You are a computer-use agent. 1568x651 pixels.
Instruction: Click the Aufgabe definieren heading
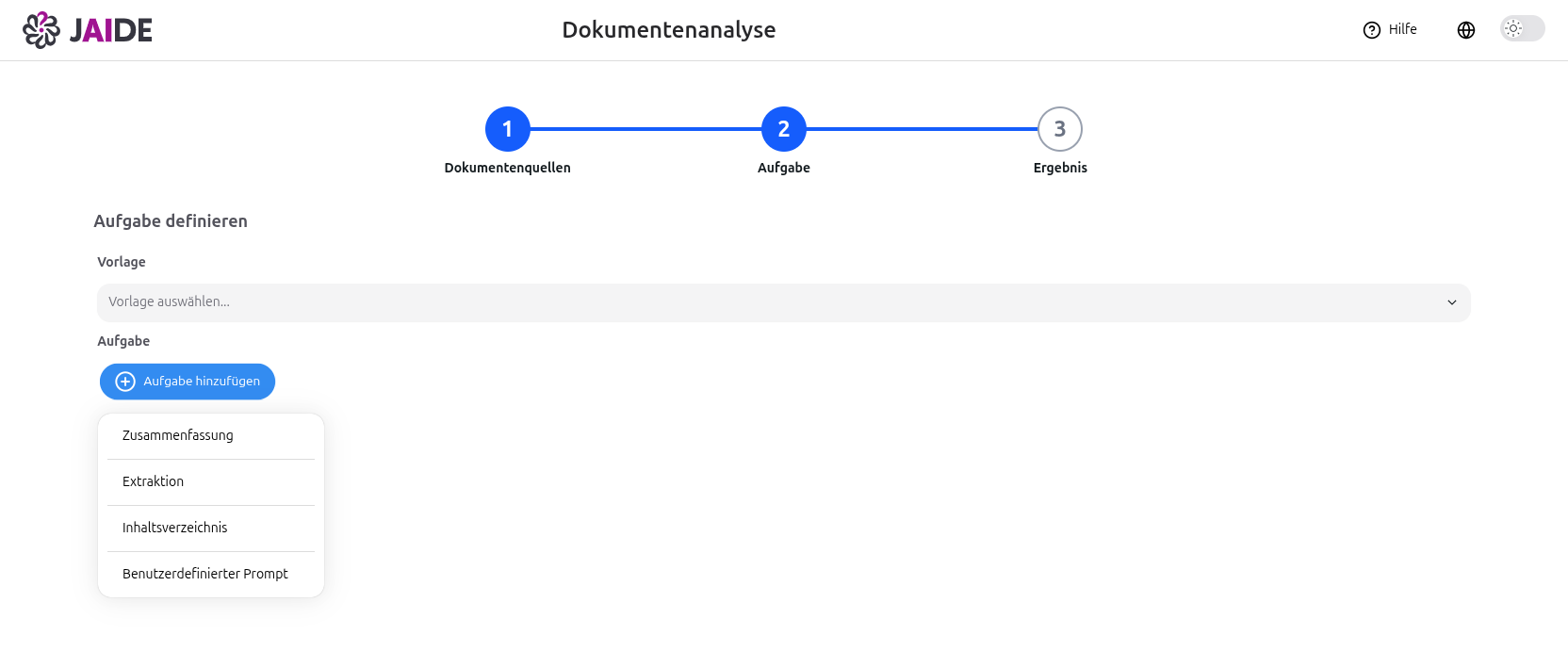click(171, 221)
